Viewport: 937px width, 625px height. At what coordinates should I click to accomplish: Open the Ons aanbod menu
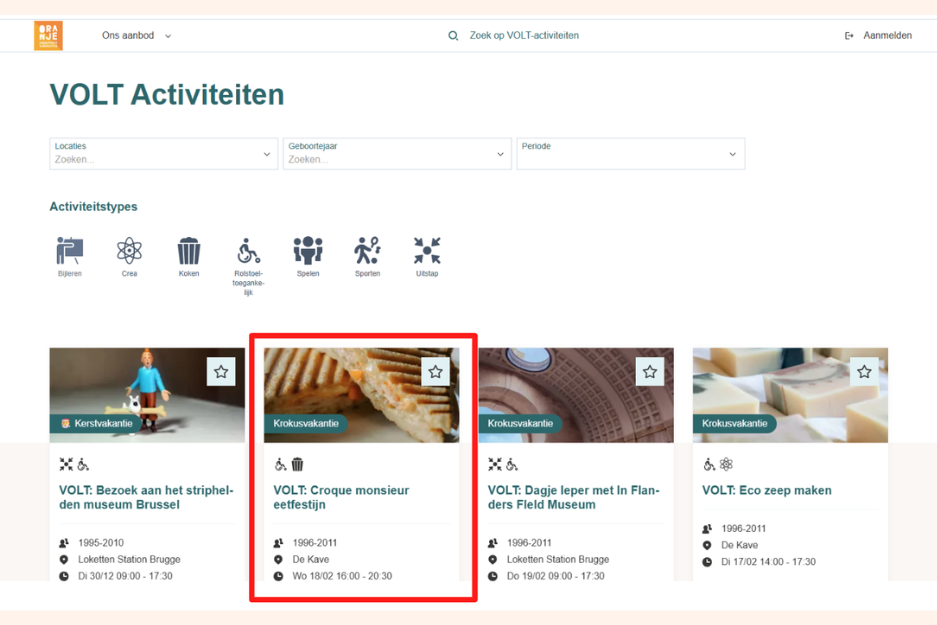click(x=136, y=36)
